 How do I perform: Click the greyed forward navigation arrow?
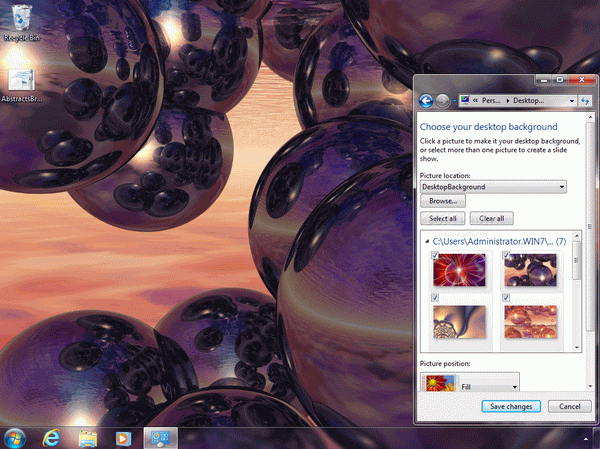(x=442, y=101)
